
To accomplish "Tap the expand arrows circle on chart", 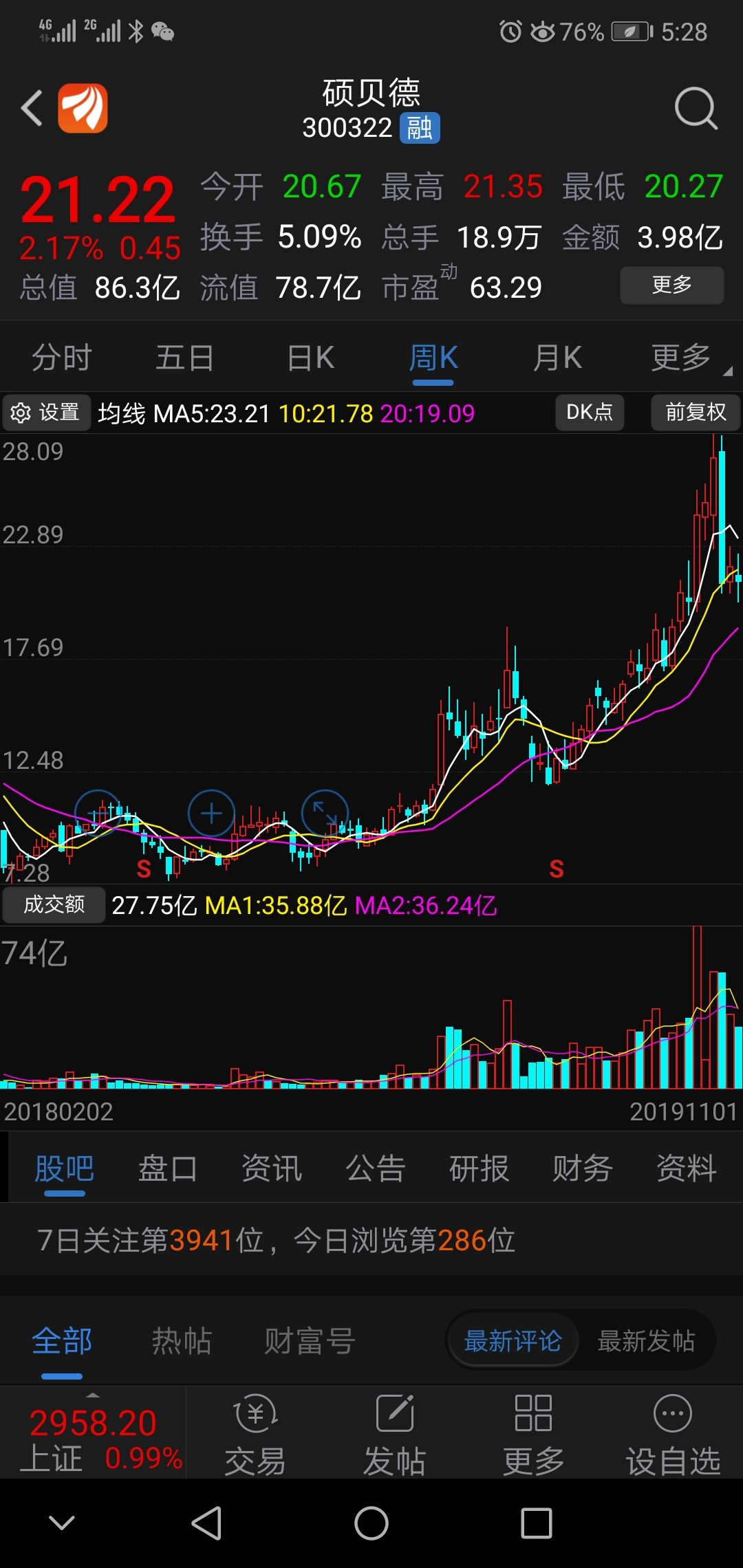I will (325, 814).
